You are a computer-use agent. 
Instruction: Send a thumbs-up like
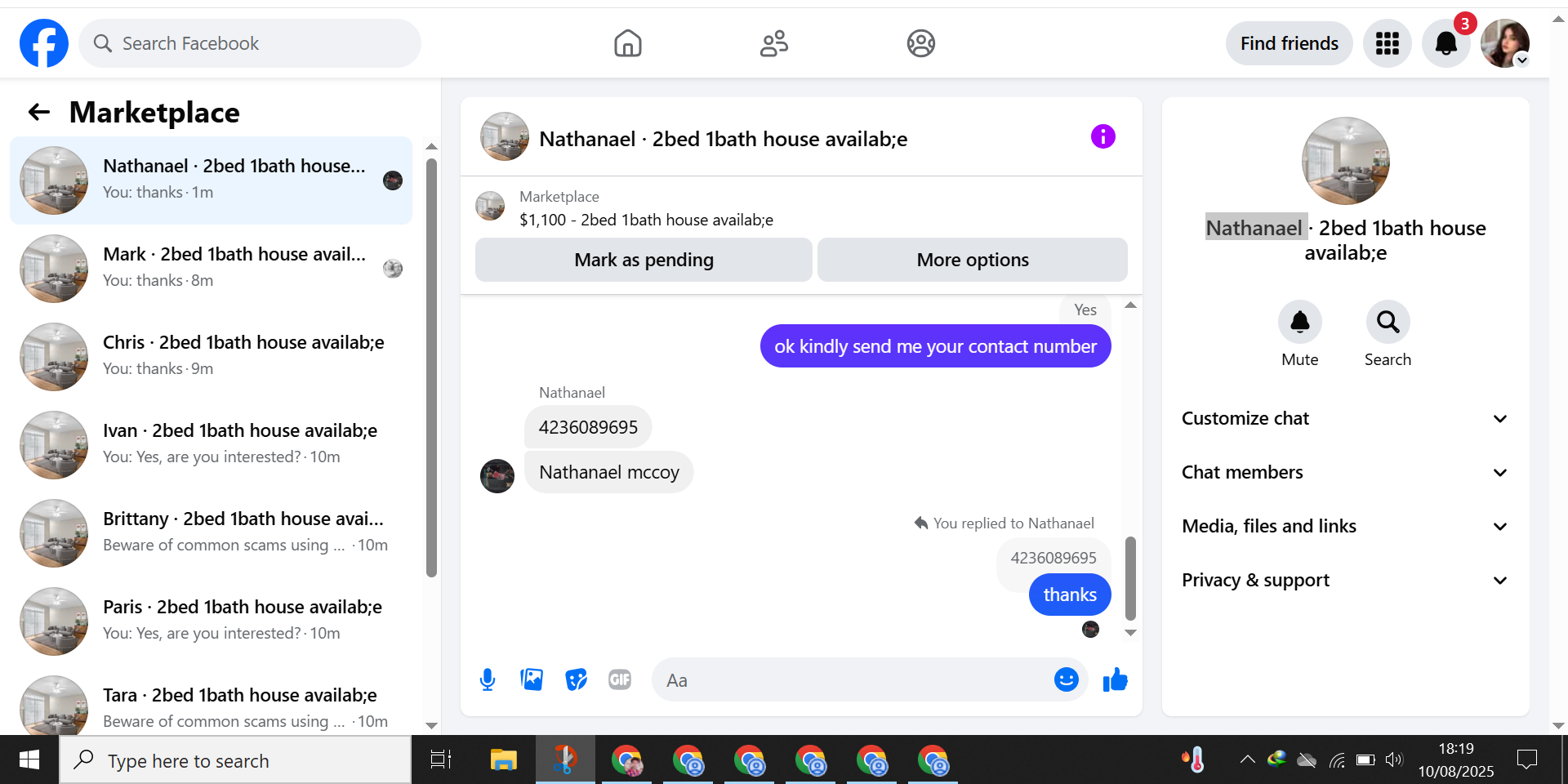pos(1115,679)
